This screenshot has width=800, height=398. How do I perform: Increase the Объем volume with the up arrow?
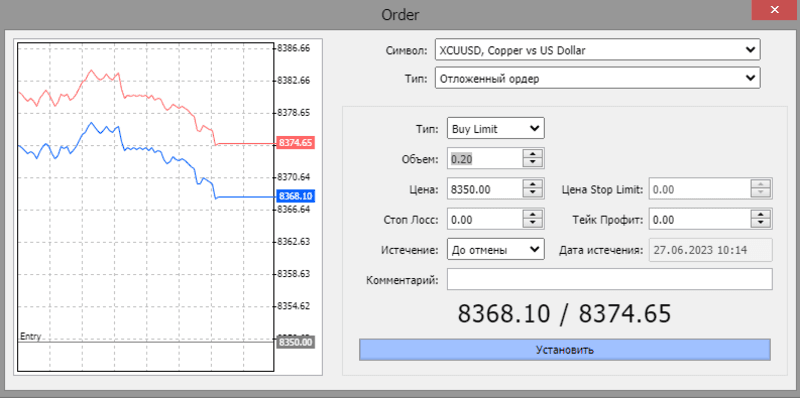coord(533,154)
